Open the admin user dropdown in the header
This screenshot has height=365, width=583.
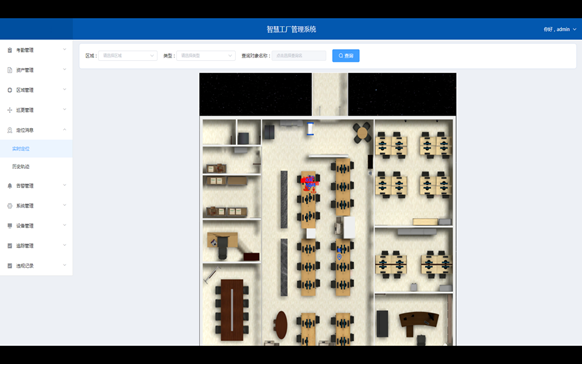[x=560, y=29]
